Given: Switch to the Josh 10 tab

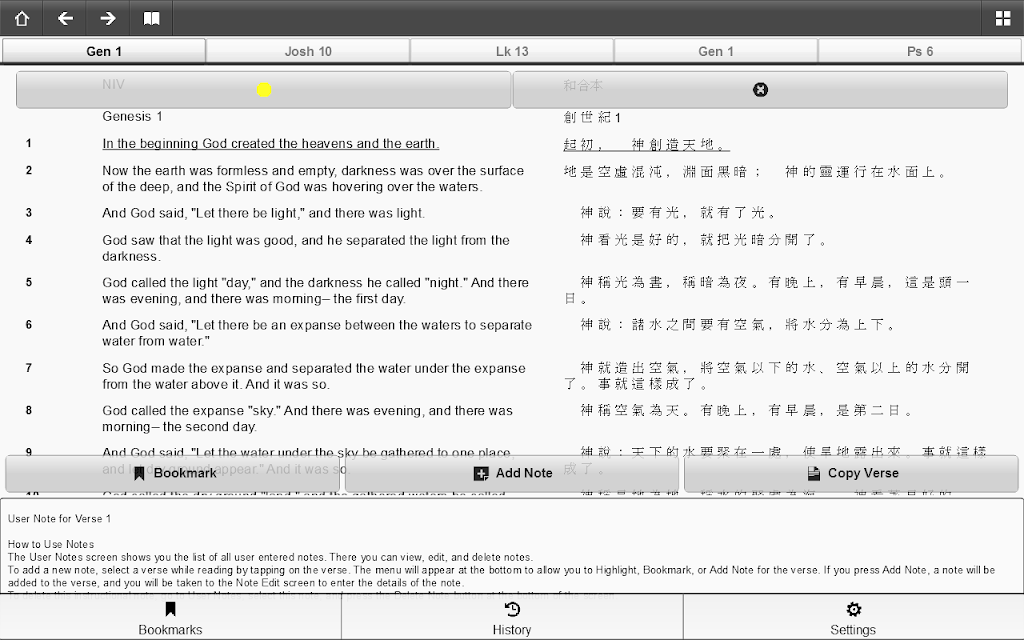Looking at the screenshot, I should (308, 51).
